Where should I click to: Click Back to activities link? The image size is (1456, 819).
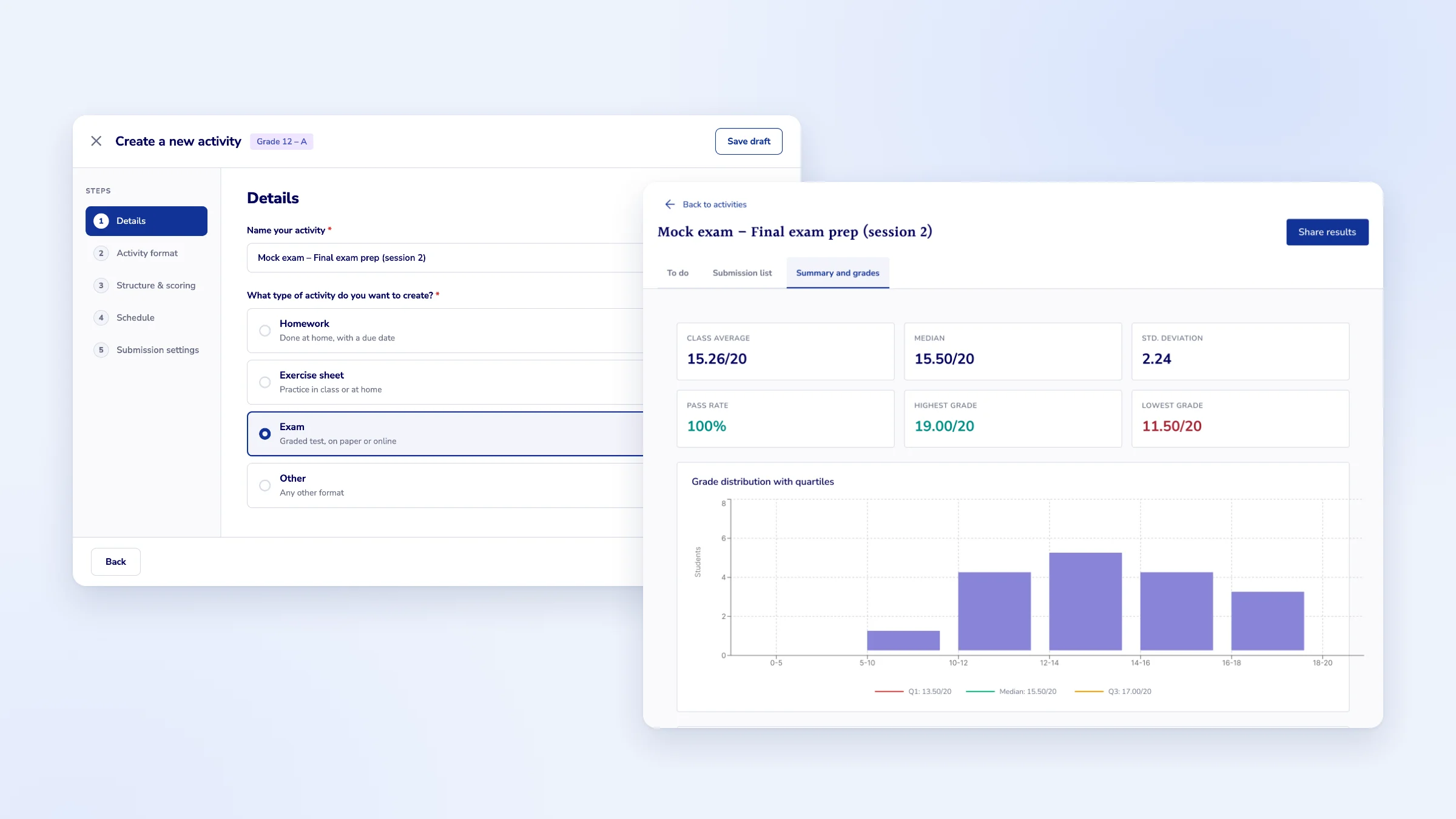click(x=715, y=204)
